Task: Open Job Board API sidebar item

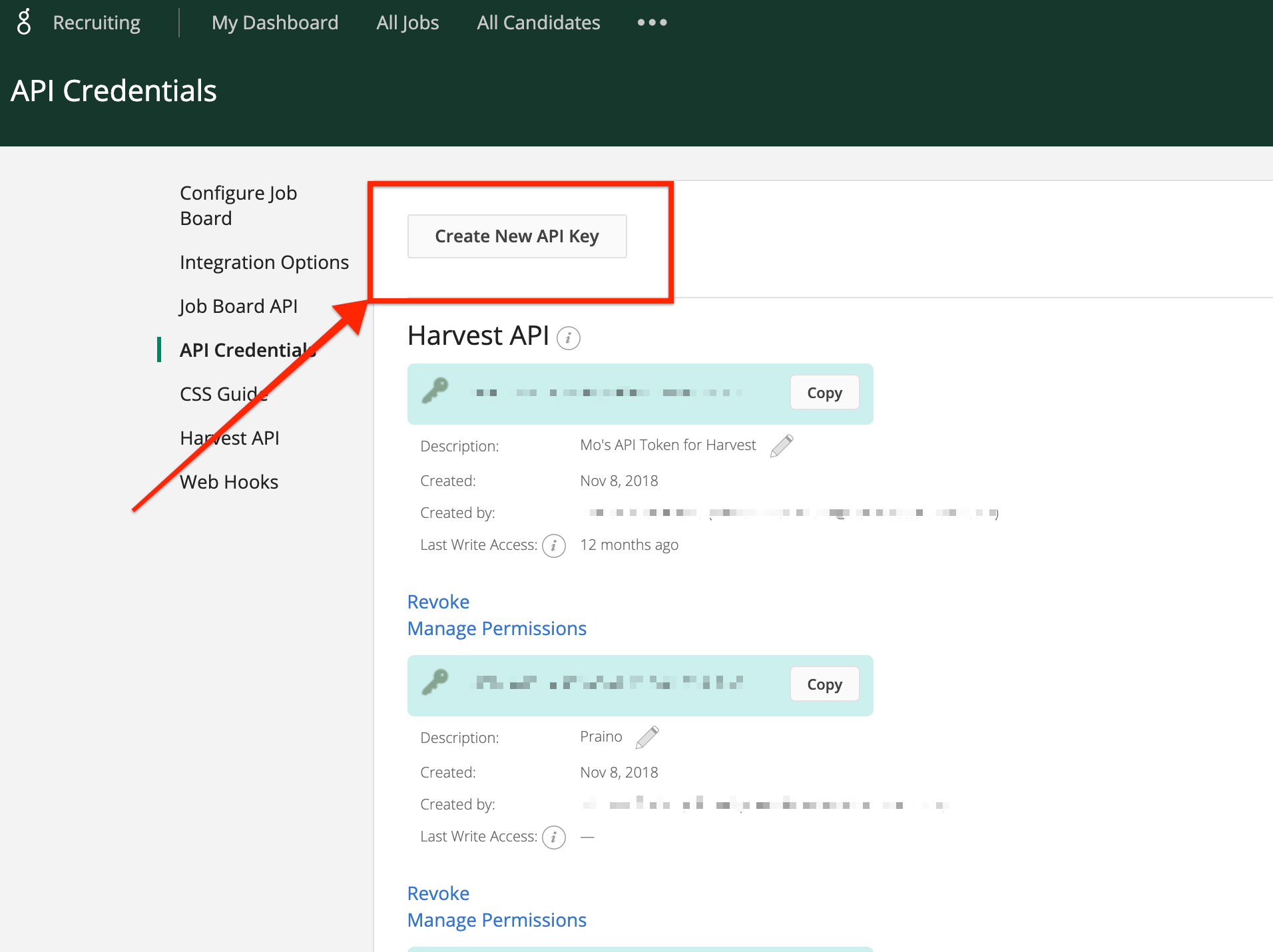Action: point(238,306)
